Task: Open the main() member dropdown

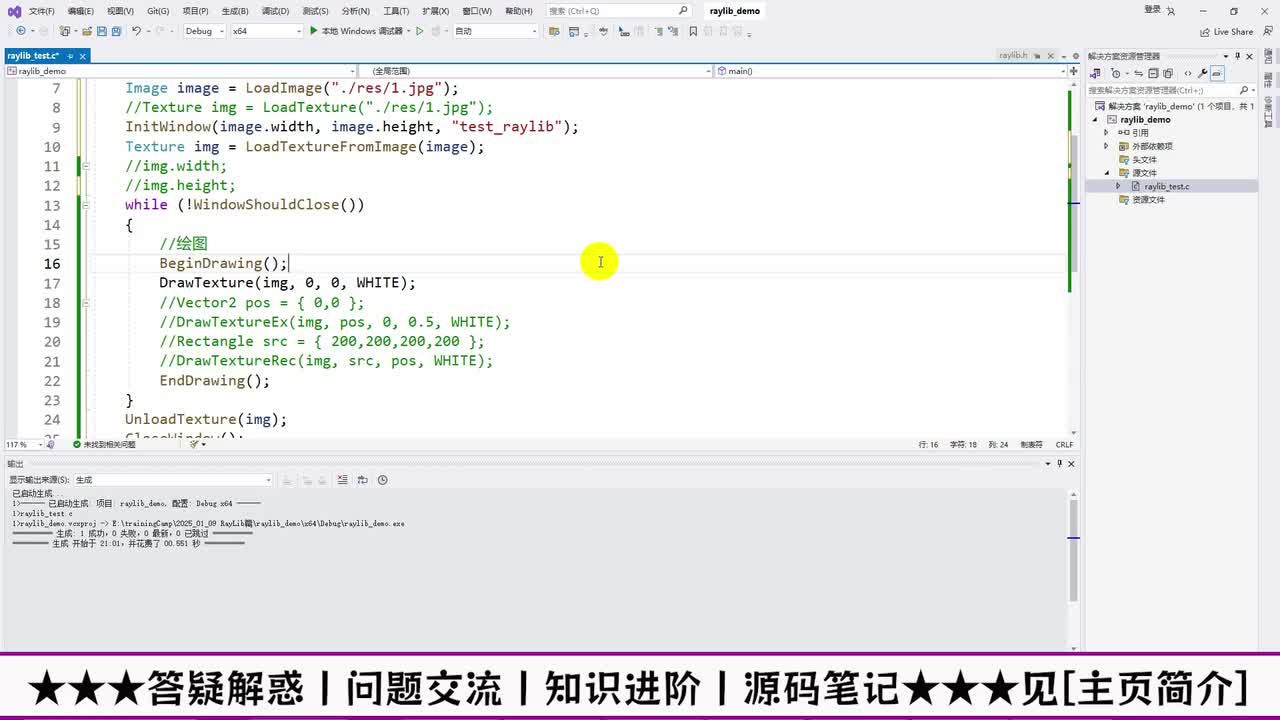Action: click(x=891, y=71)
